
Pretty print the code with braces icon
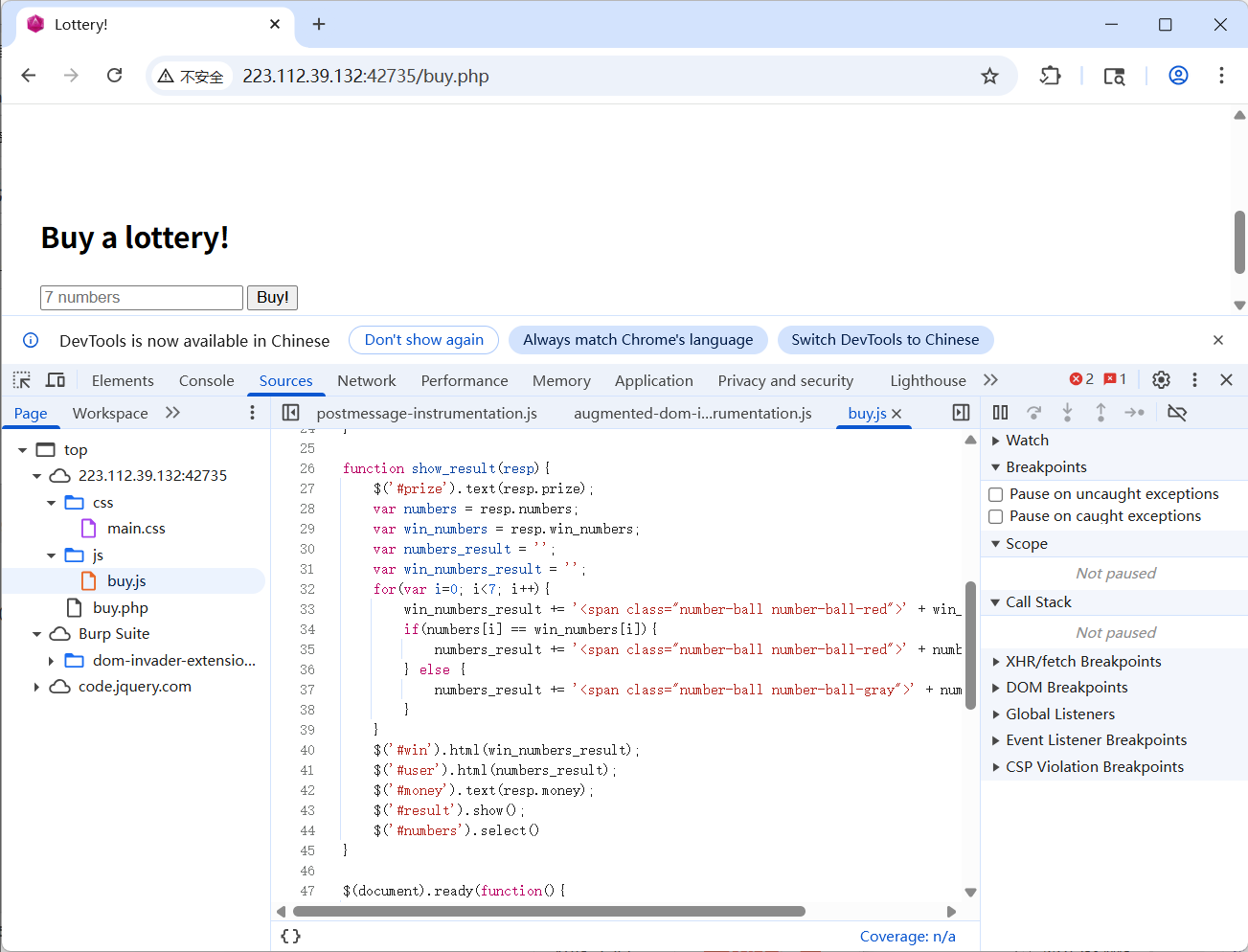point(291,936)
